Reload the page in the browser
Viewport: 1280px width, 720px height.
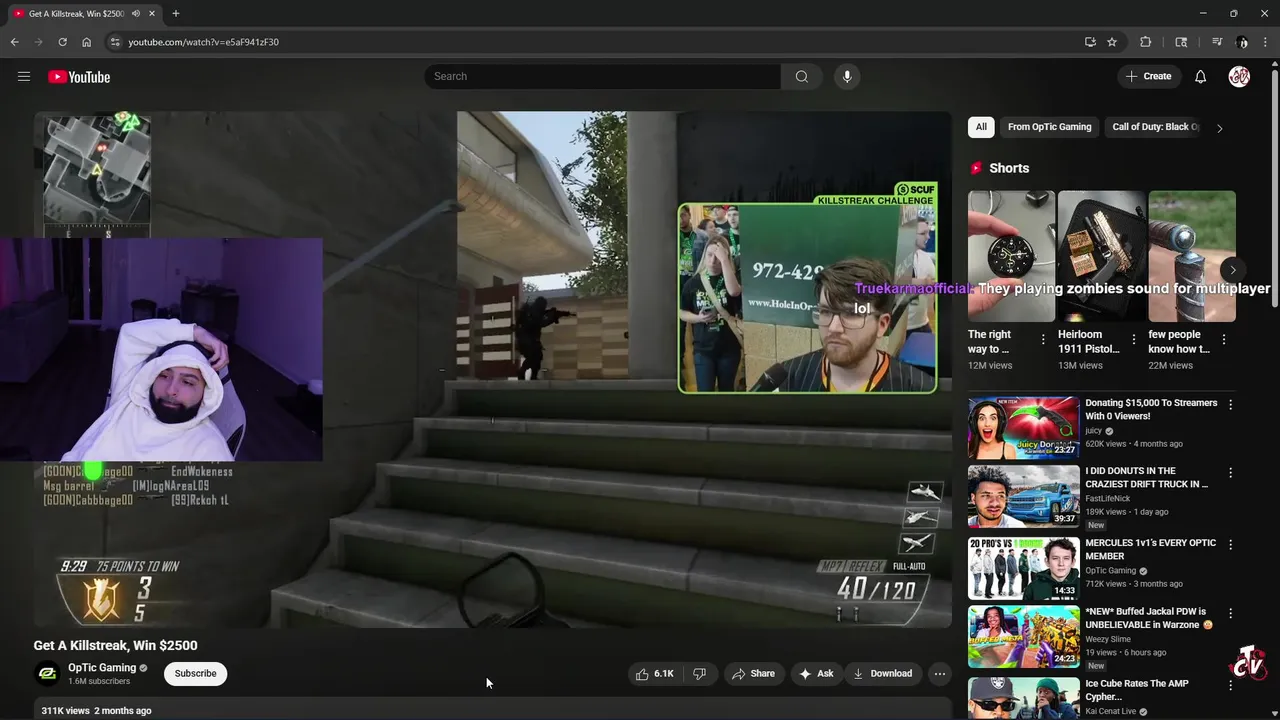coord(62,42)
